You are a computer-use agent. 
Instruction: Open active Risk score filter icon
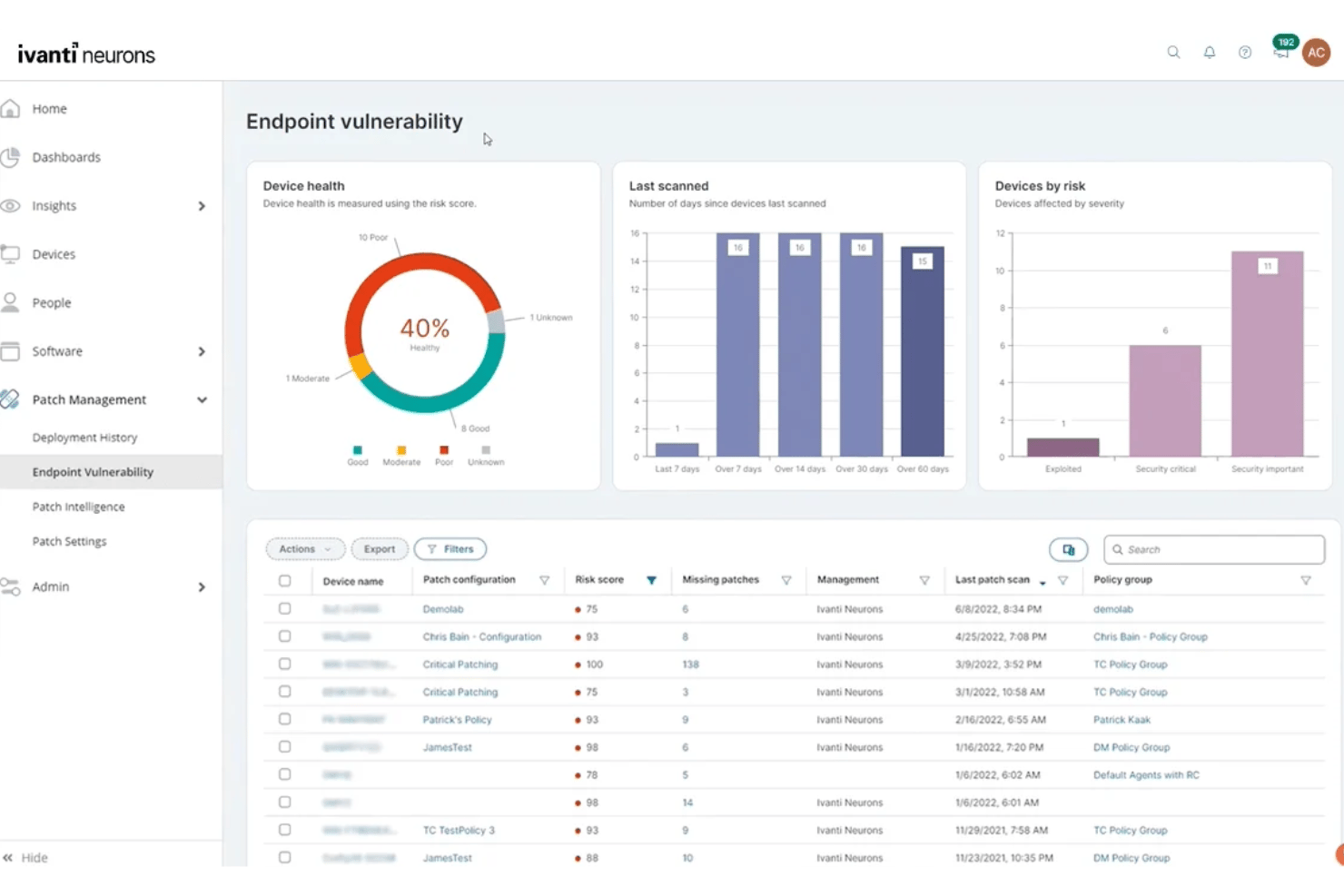651,580
